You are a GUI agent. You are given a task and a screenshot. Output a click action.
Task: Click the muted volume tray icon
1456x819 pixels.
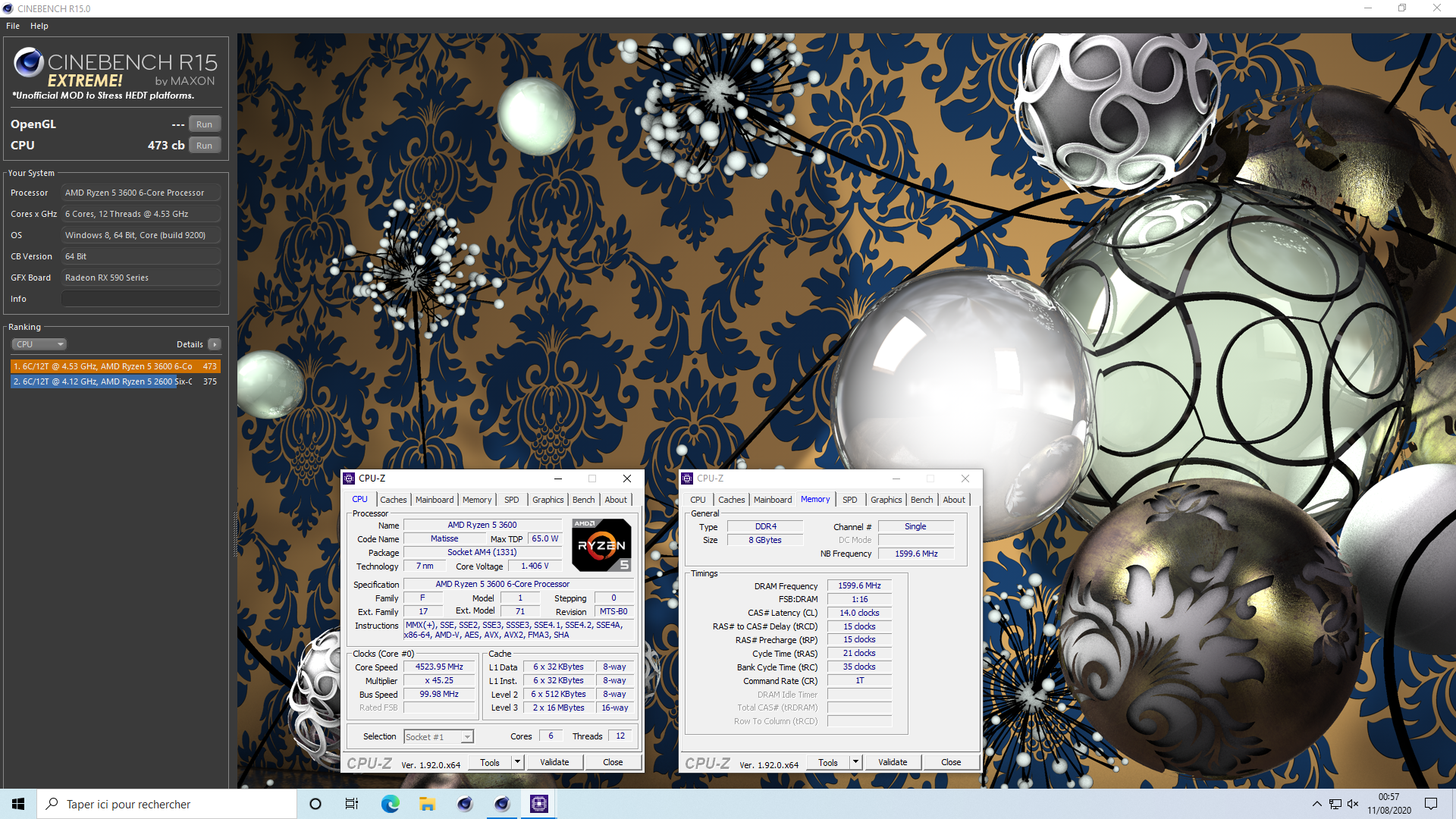pyautogui.click(x=1353, y=804)
